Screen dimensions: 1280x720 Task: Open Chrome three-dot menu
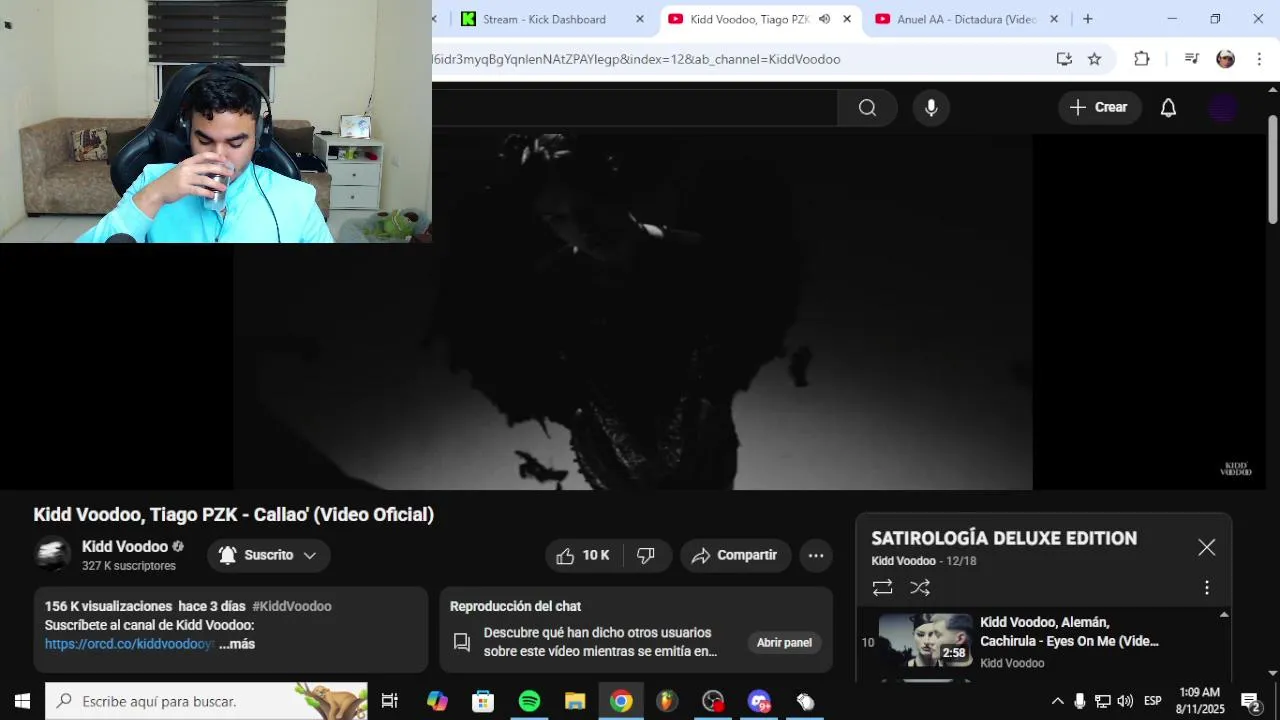click(1259, 59)
